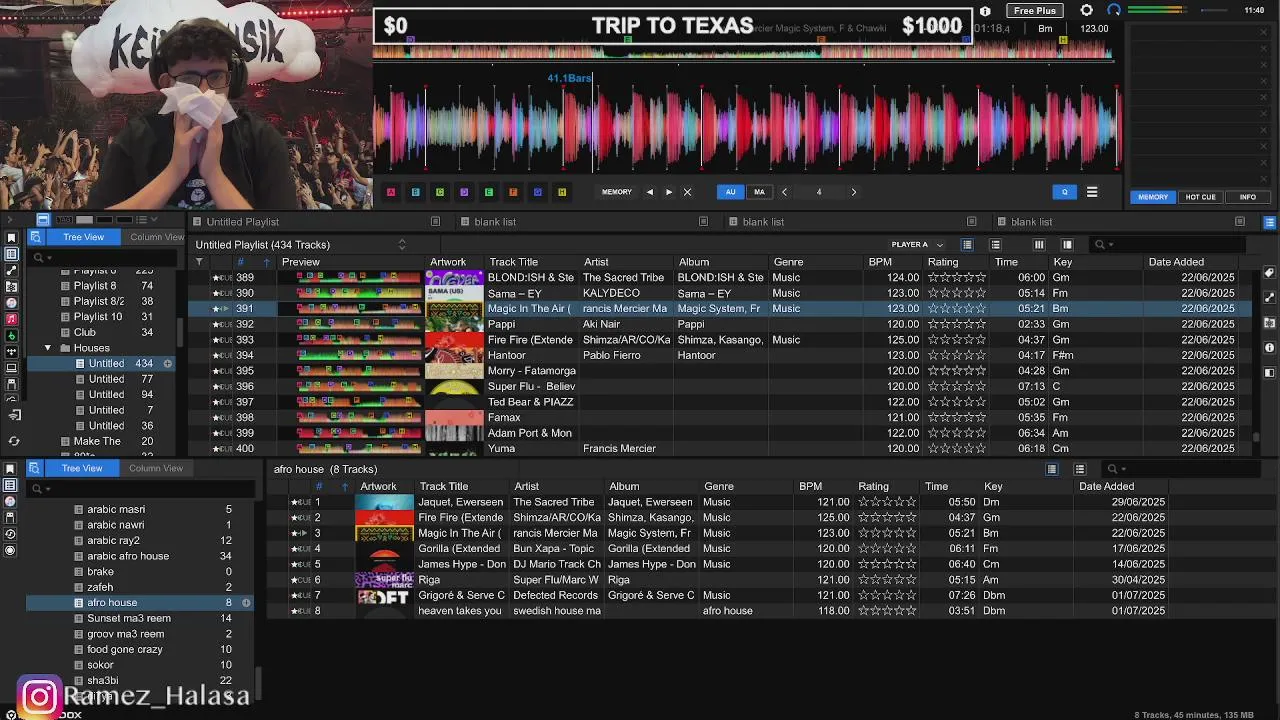
Task: Increase beat loop length with right chevron
Action: pos(853,192)
